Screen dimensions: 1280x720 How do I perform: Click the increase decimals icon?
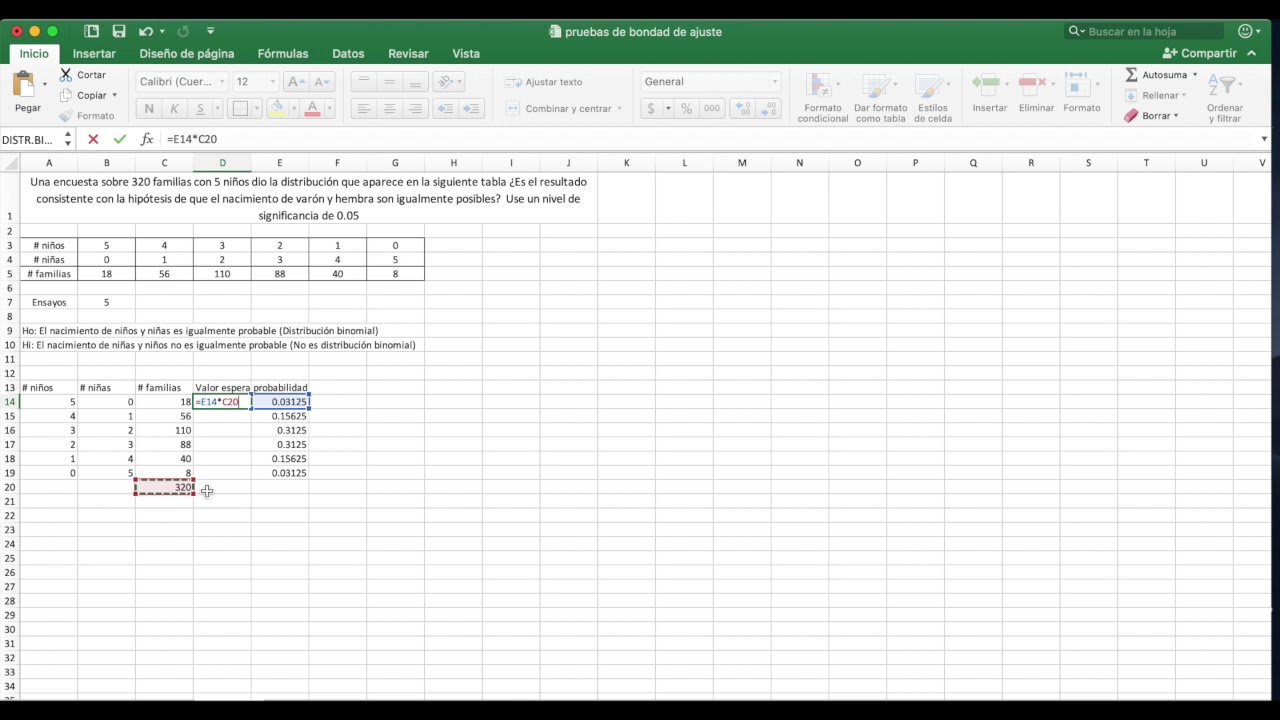pyautogui.click(x=742, y=108)
